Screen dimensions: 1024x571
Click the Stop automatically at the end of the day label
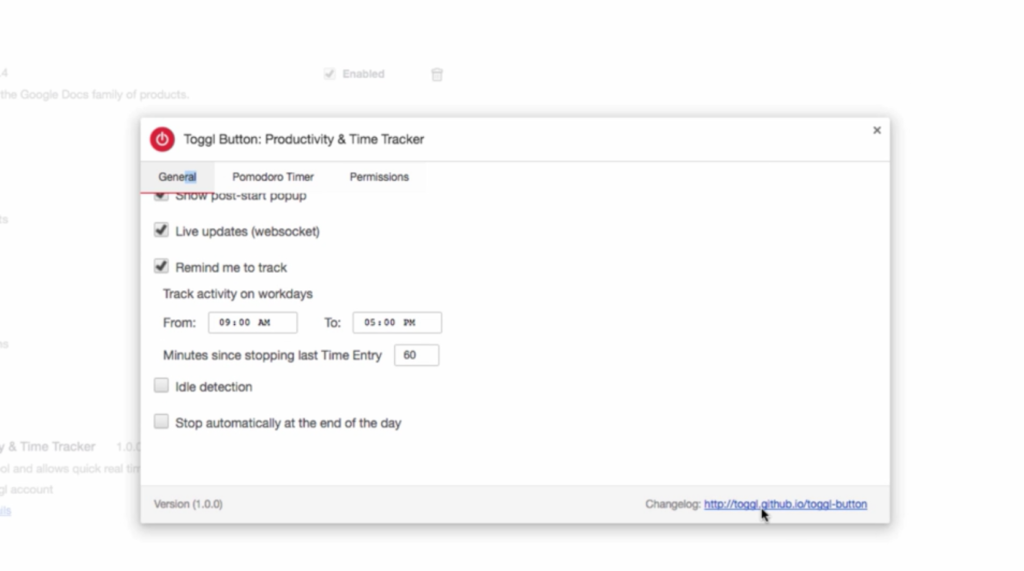click(288, 423)
